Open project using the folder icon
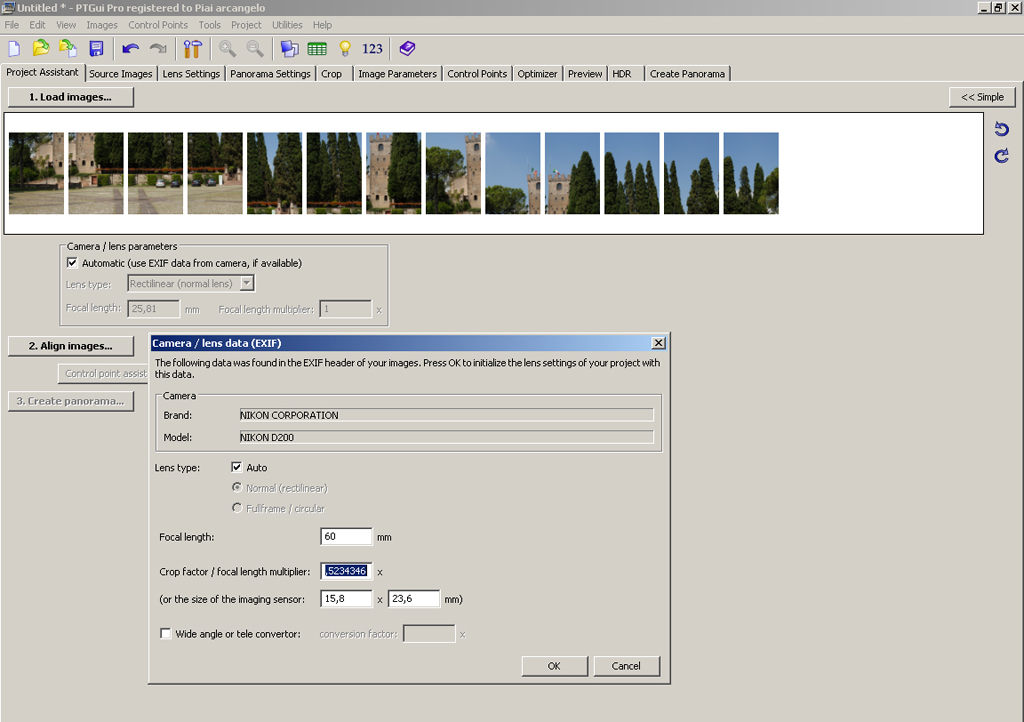The height and width of the screenshot is (722, 1024). click(41, 49)
